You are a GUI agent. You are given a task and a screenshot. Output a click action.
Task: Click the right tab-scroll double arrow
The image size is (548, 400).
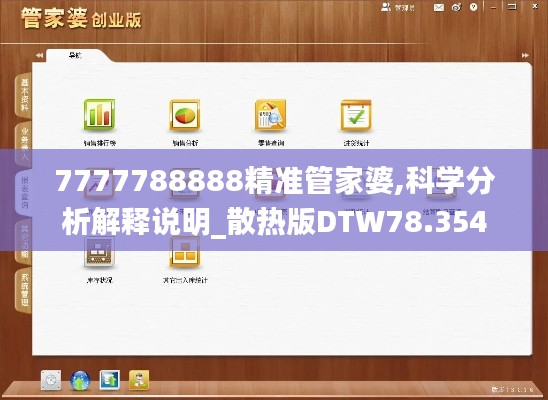(x=525, y=55)
